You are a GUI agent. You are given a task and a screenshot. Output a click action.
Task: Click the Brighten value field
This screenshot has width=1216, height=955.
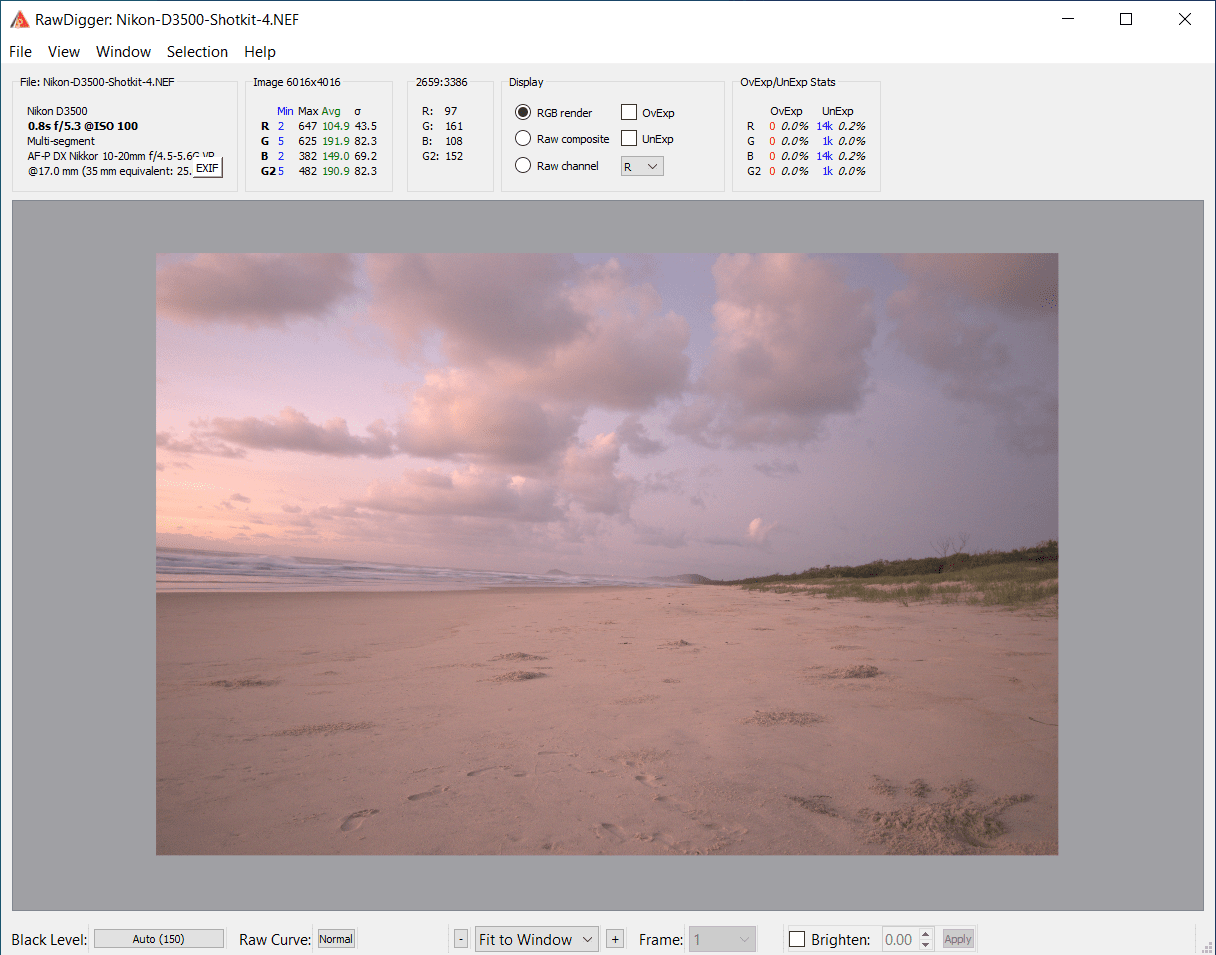point(900,939)
